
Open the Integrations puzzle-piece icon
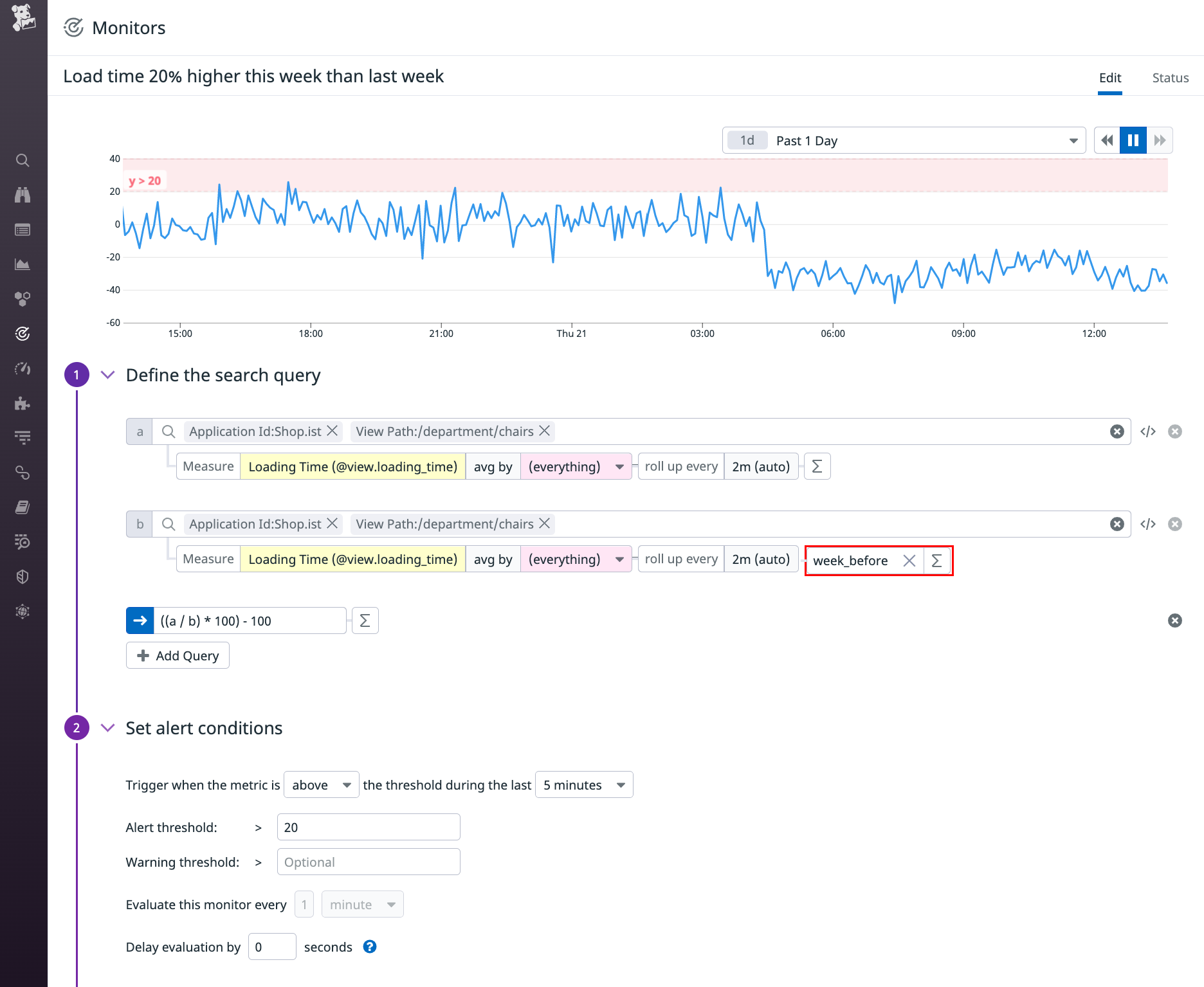click(x=23, y=403)
